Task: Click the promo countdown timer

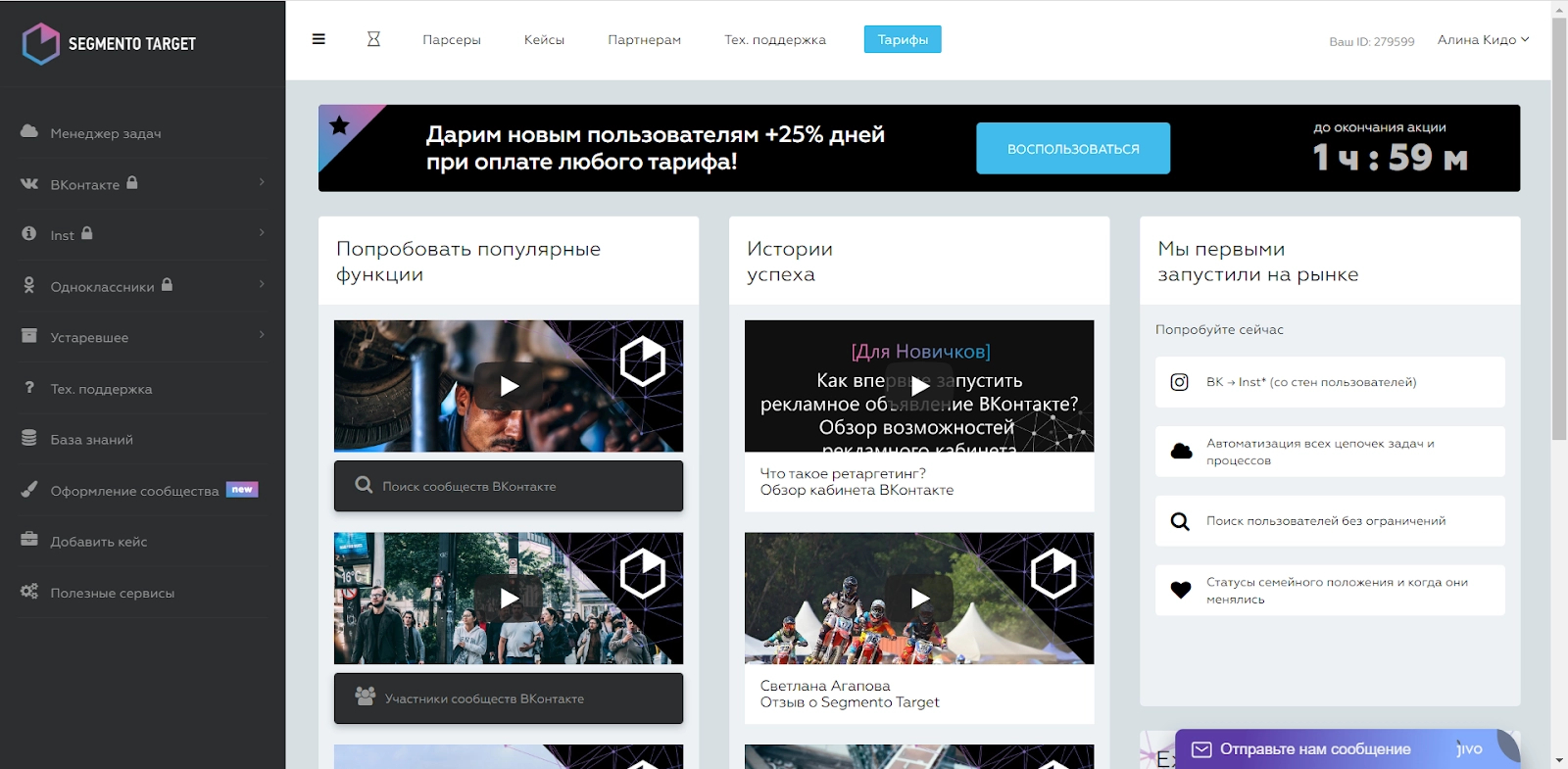Action: pos(1390,158)
